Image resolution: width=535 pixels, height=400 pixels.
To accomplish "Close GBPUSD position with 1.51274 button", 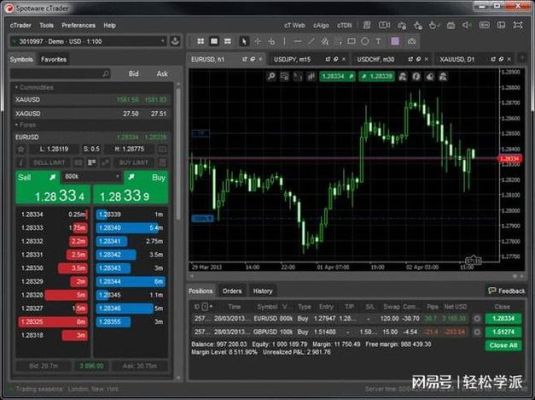I will [x=503, y=332].
